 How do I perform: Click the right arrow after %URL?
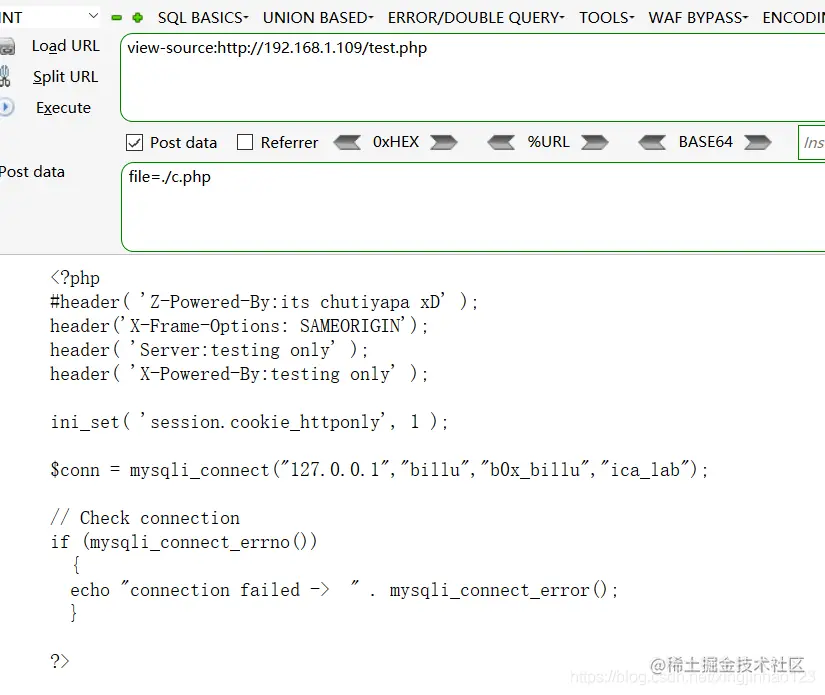pos(595,143)
